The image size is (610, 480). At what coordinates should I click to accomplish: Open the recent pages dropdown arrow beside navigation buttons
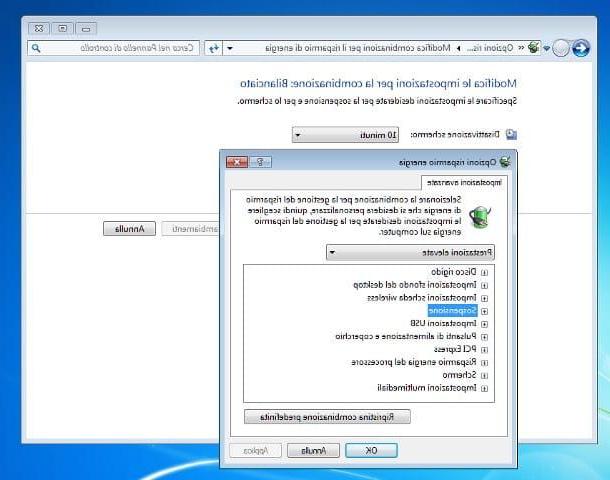point(546,49)
